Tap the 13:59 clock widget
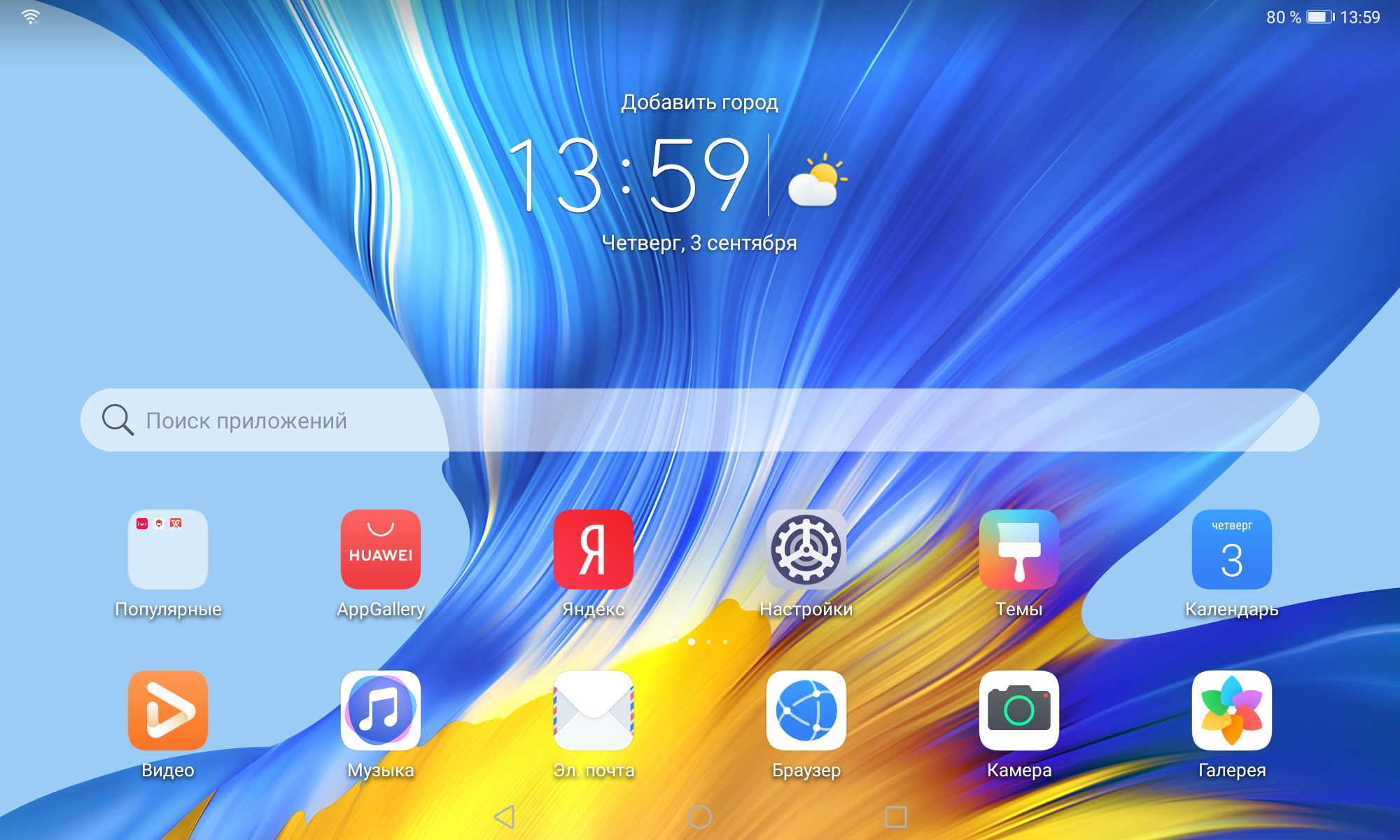Screen dimensions: 1400x840 [628, 175]
